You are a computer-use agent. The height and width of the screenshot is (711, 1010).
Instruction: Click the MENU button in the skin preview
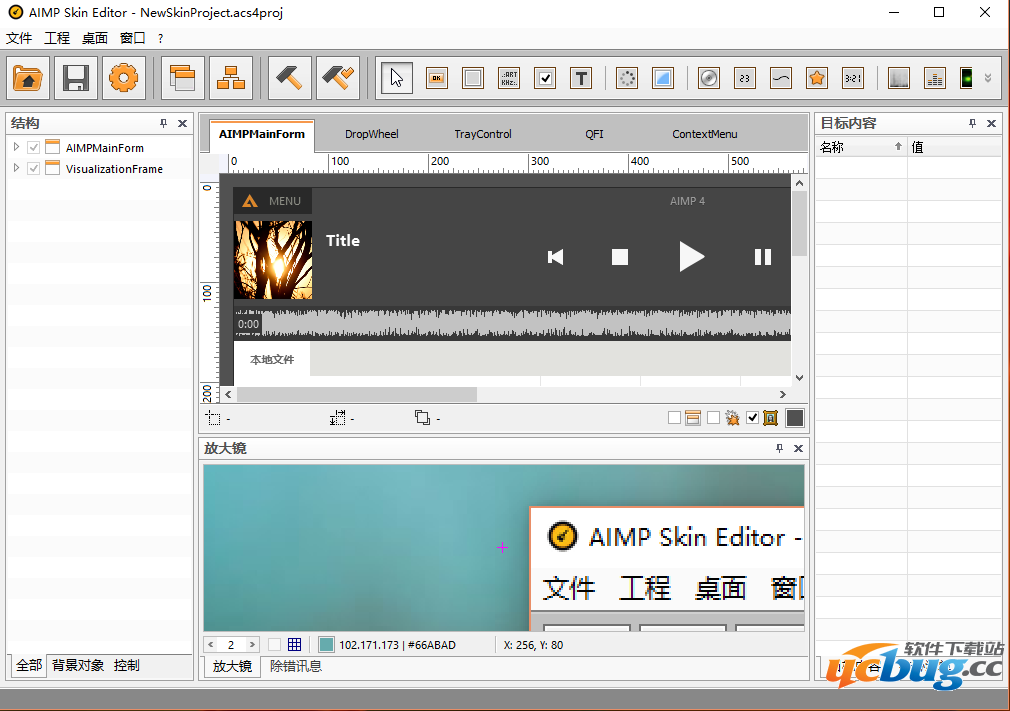(x=273, y=201)
